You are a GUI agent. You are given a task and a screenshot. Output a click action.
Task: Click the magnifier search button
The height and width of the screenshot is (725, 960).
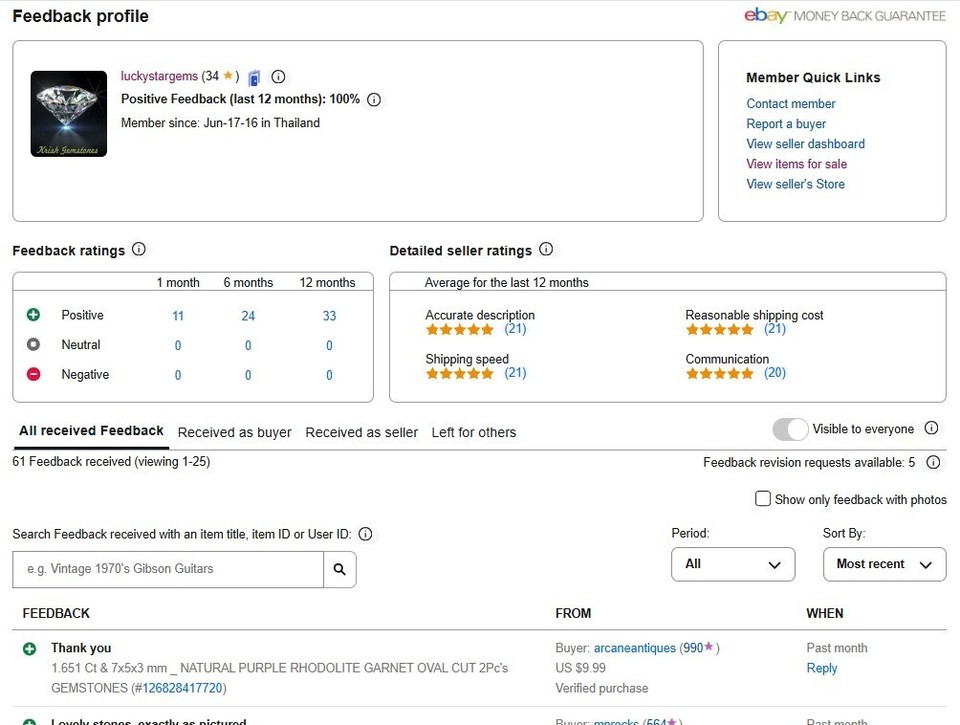coord(340,569)
